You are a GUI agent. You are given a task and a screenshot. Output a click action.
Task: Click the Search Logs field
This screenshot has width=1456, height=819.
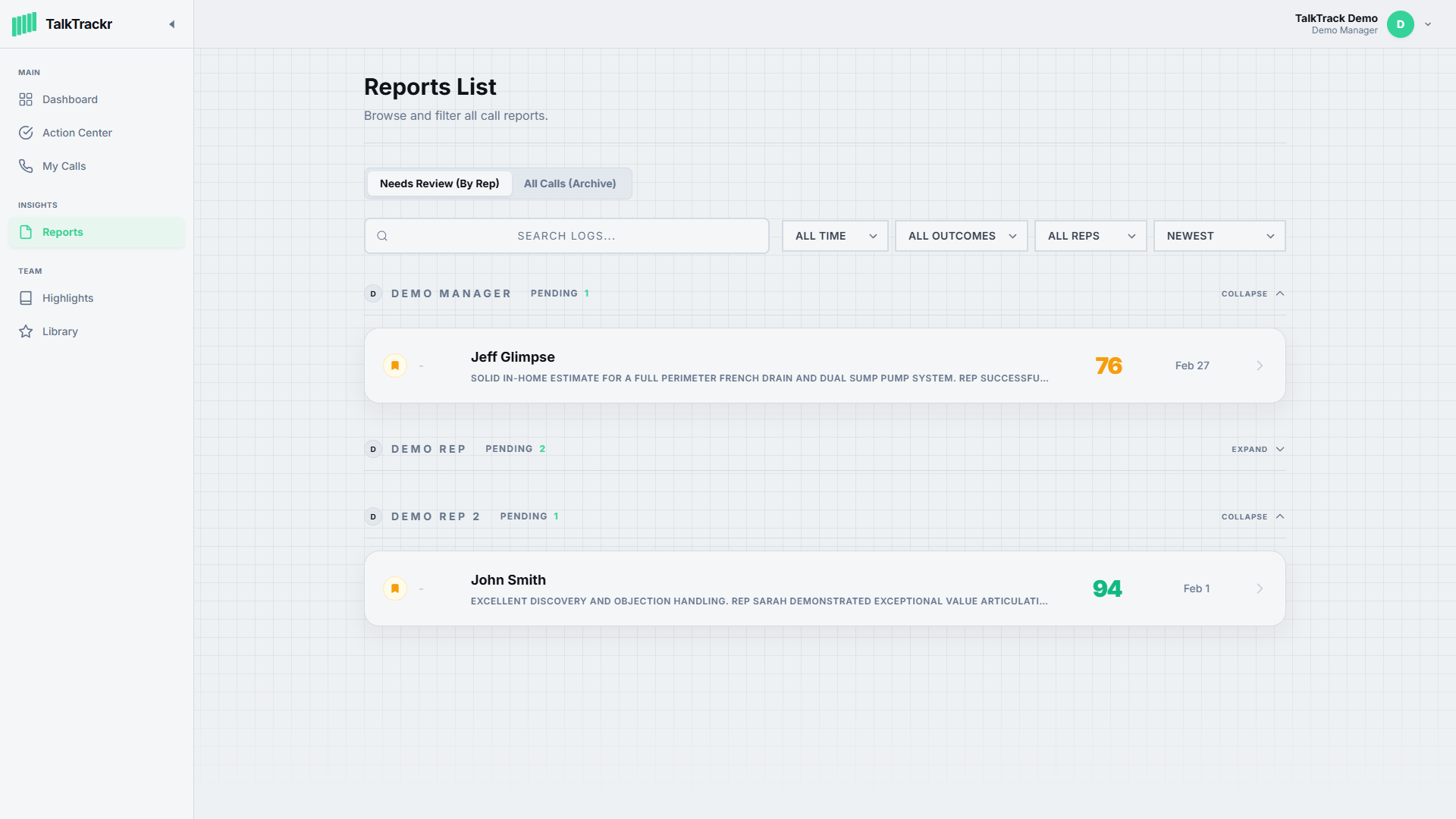566,236
